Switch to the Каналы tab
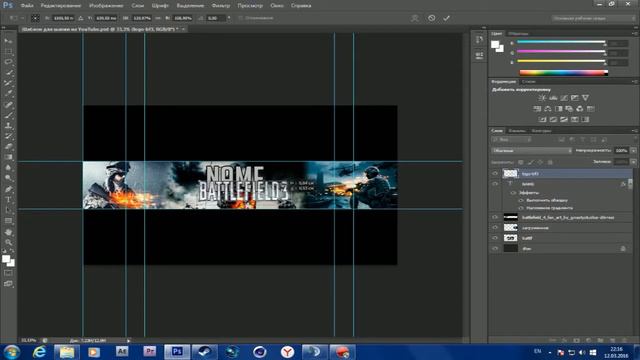The image size is (640, 360). (x=517, y=131)
